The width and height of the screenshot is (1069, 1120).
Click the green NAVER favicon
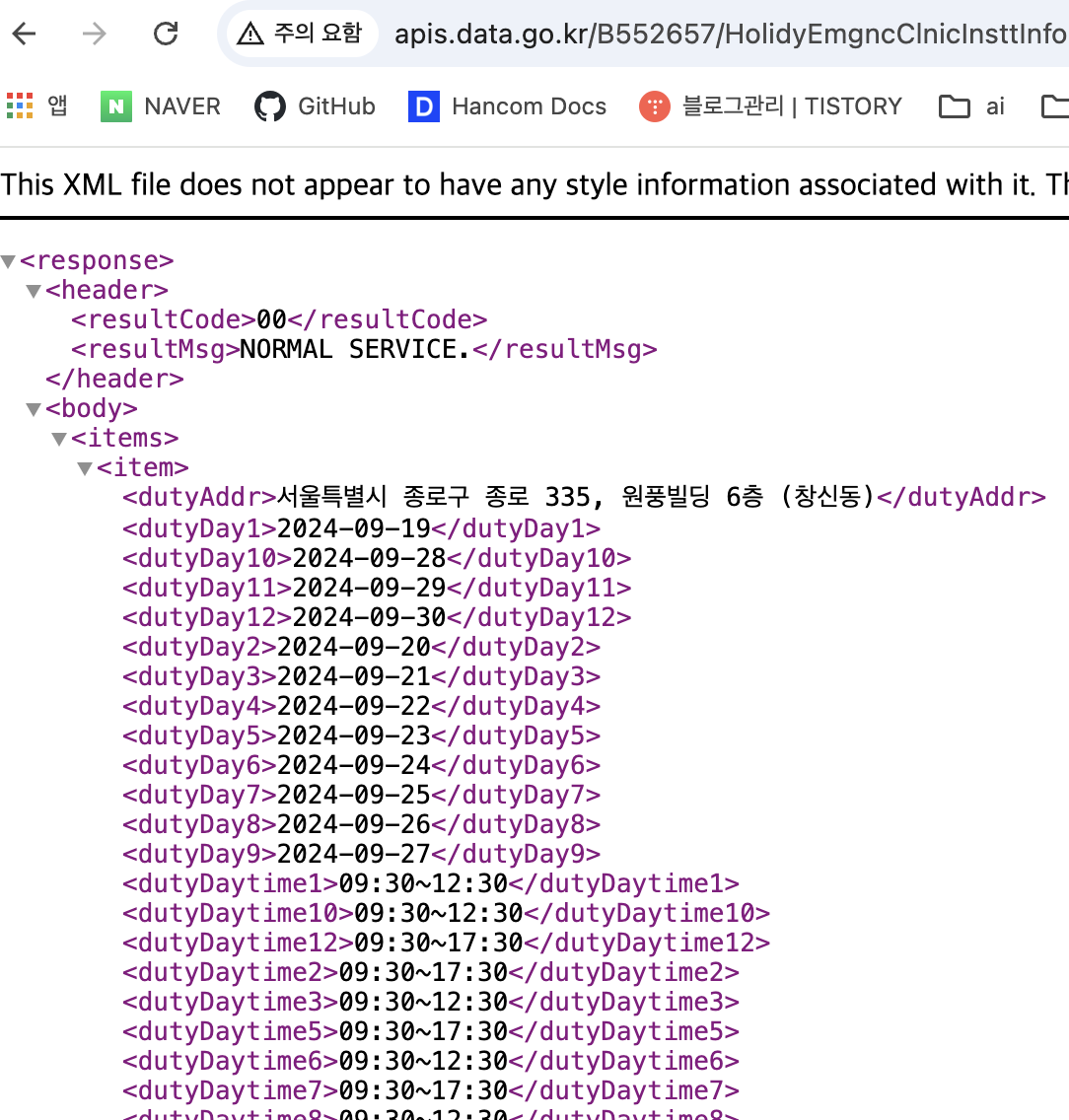click(x=115, y=106)
